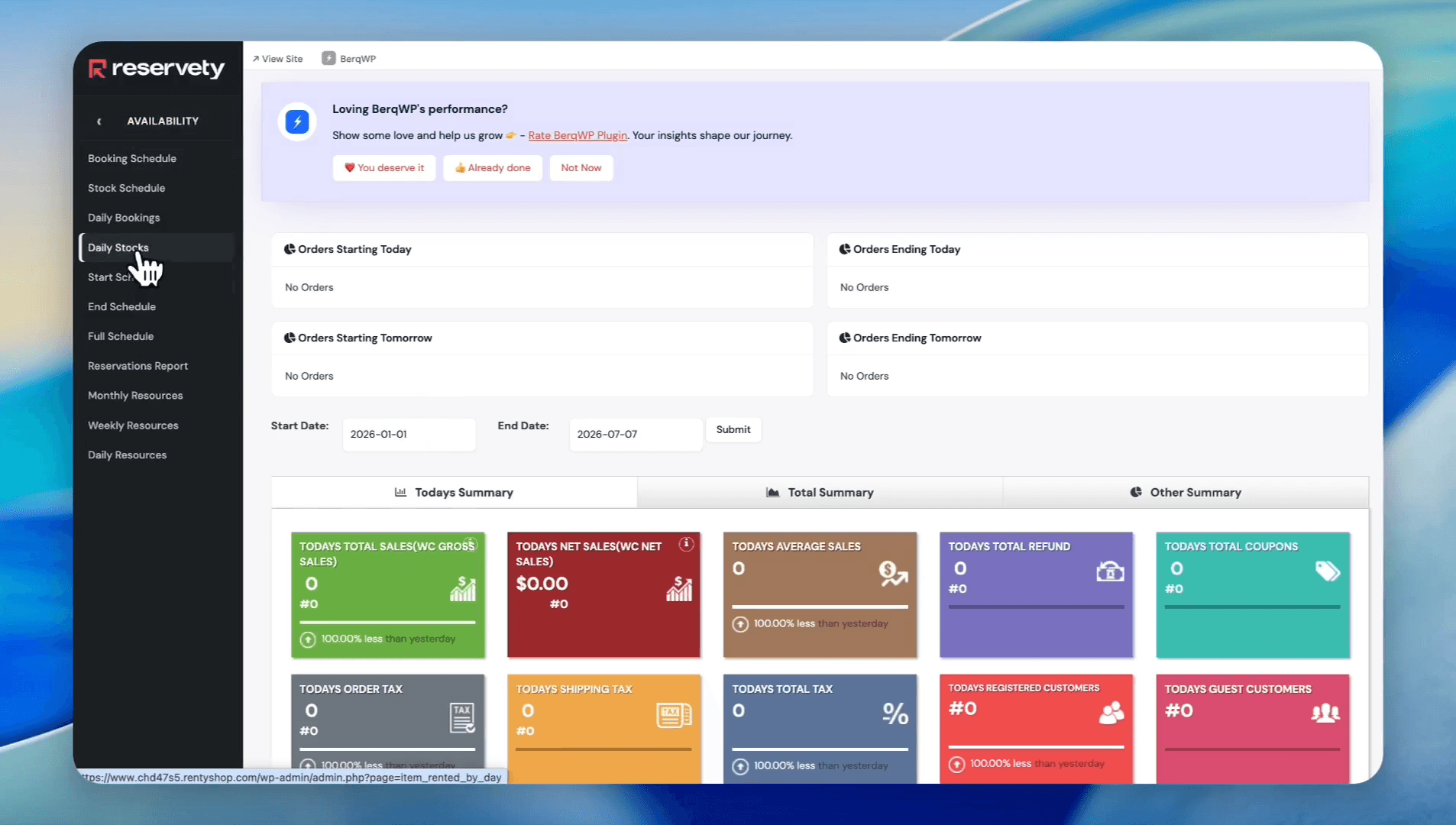Screen dimensions: 1456x825
Task: Go to Daily Bookings page
Action: [x=124, y=218]
